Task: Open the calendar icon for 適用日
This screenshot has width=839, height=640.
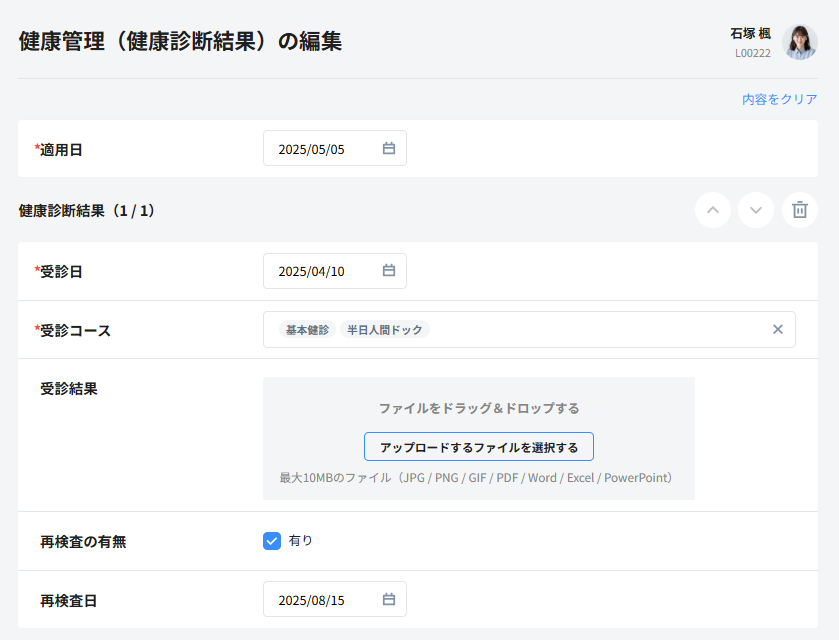Action: (x=389, y=149)
